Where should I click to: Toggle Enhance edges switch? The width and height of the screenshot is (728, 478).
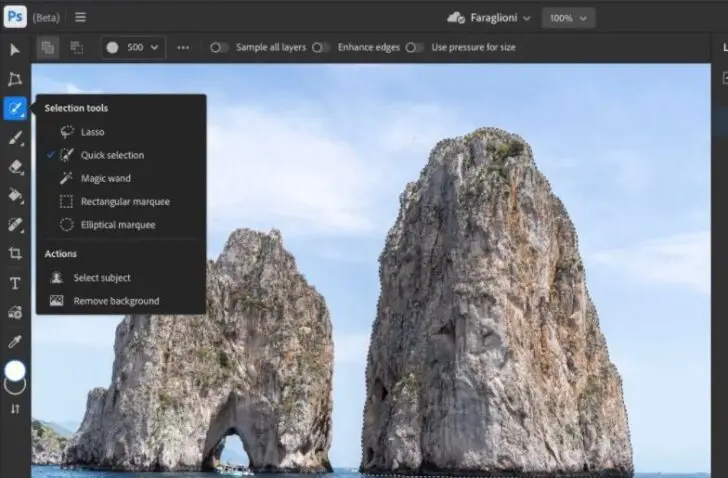[x=321, y=47]
